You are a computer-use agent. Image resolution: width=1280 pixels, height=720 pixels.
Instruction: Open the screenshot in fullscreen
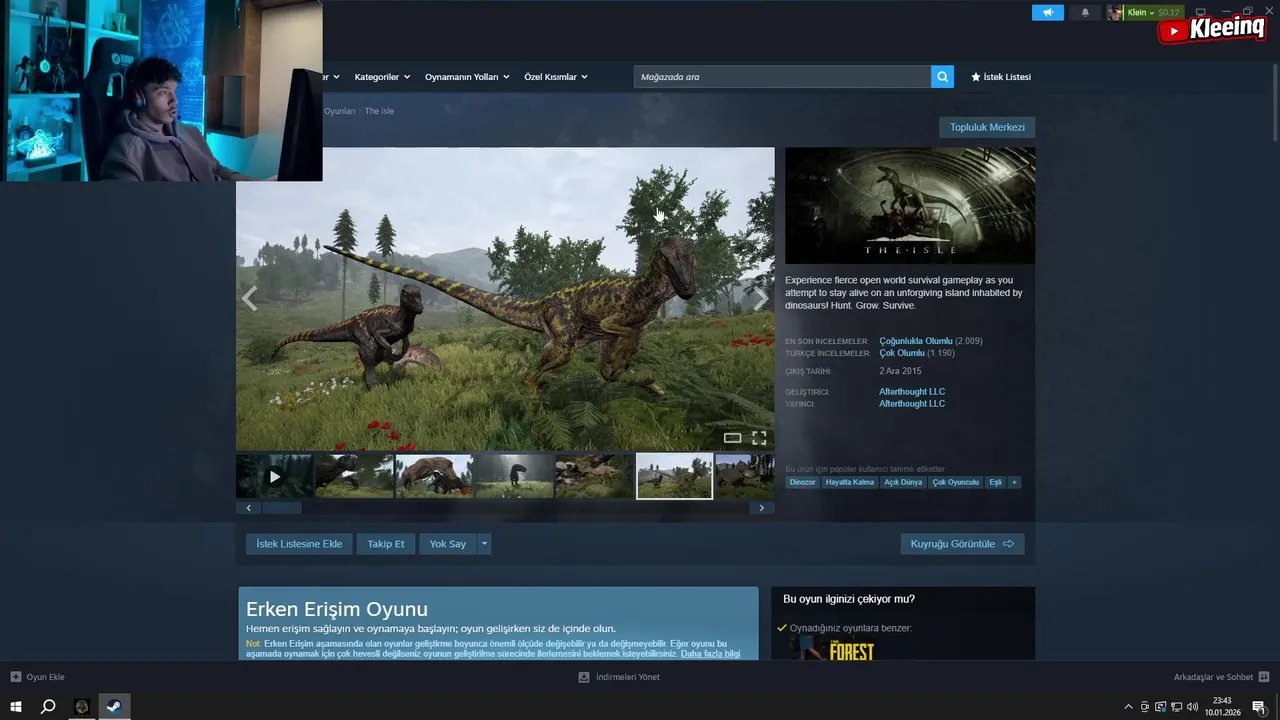[759, 438]
